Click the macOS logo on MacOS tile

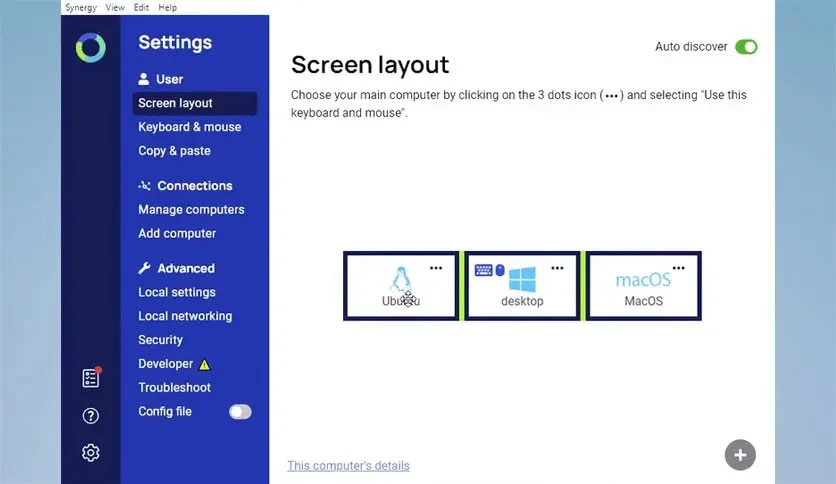coord(644,280)
